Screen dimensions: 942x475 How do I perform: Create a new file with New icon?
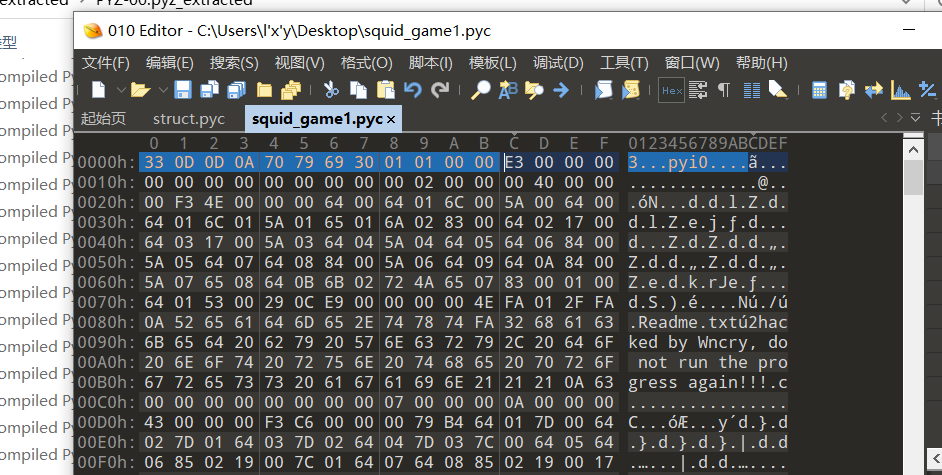[99, 90]
